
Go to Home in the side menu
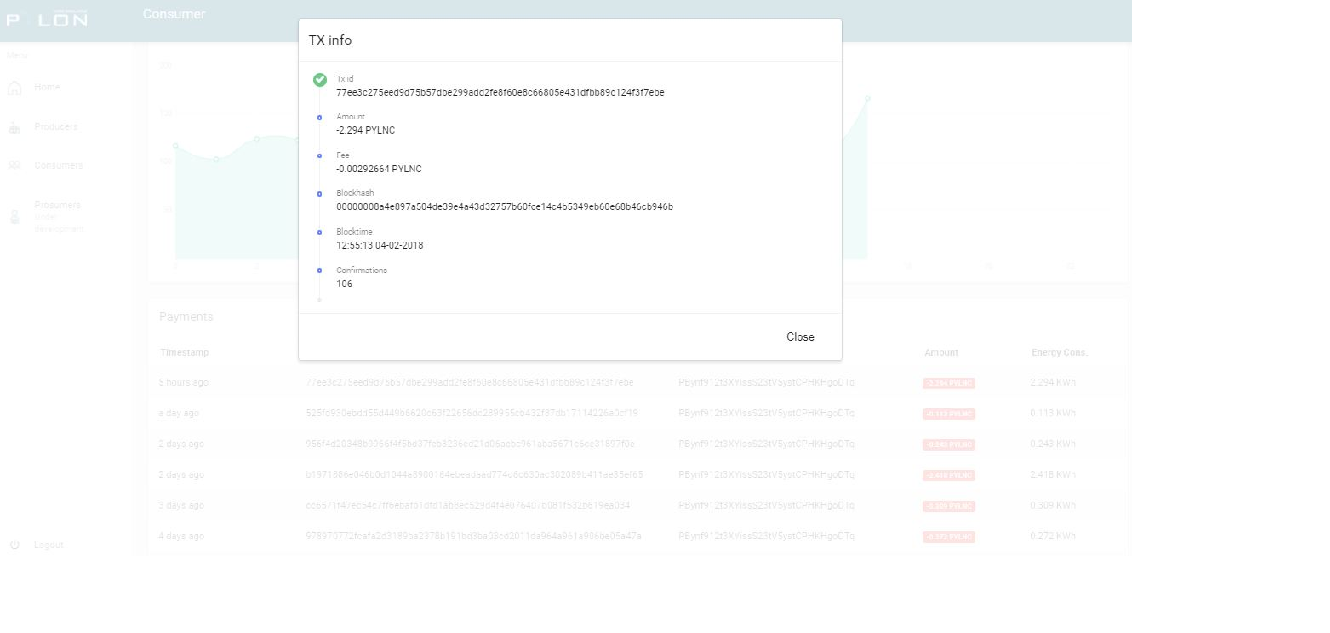(x=47, y=87)
